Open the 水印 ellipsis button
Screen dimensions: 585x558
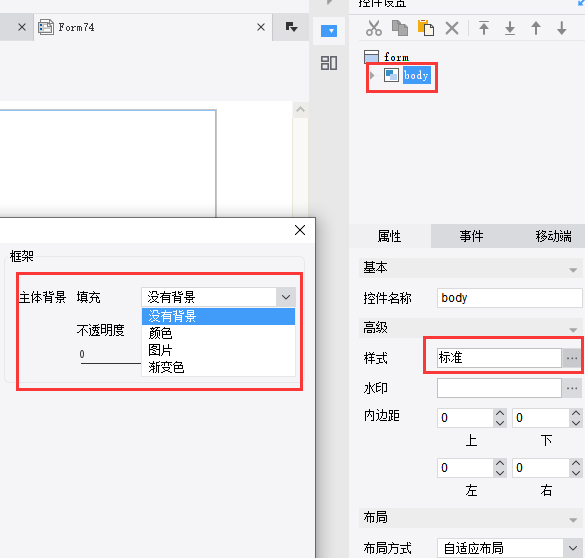click(x=572, y=388)
